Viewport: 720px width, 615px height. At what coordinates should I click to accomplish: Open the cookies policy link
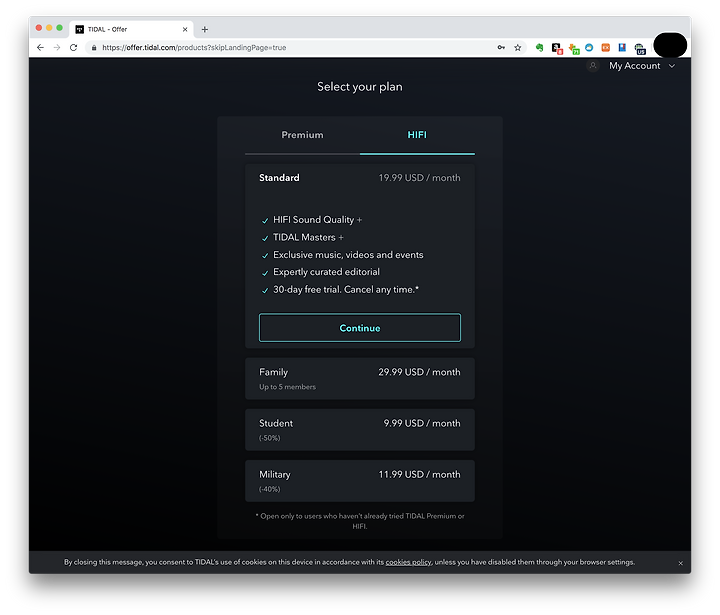pyautogui.click(x=408, y=562)
